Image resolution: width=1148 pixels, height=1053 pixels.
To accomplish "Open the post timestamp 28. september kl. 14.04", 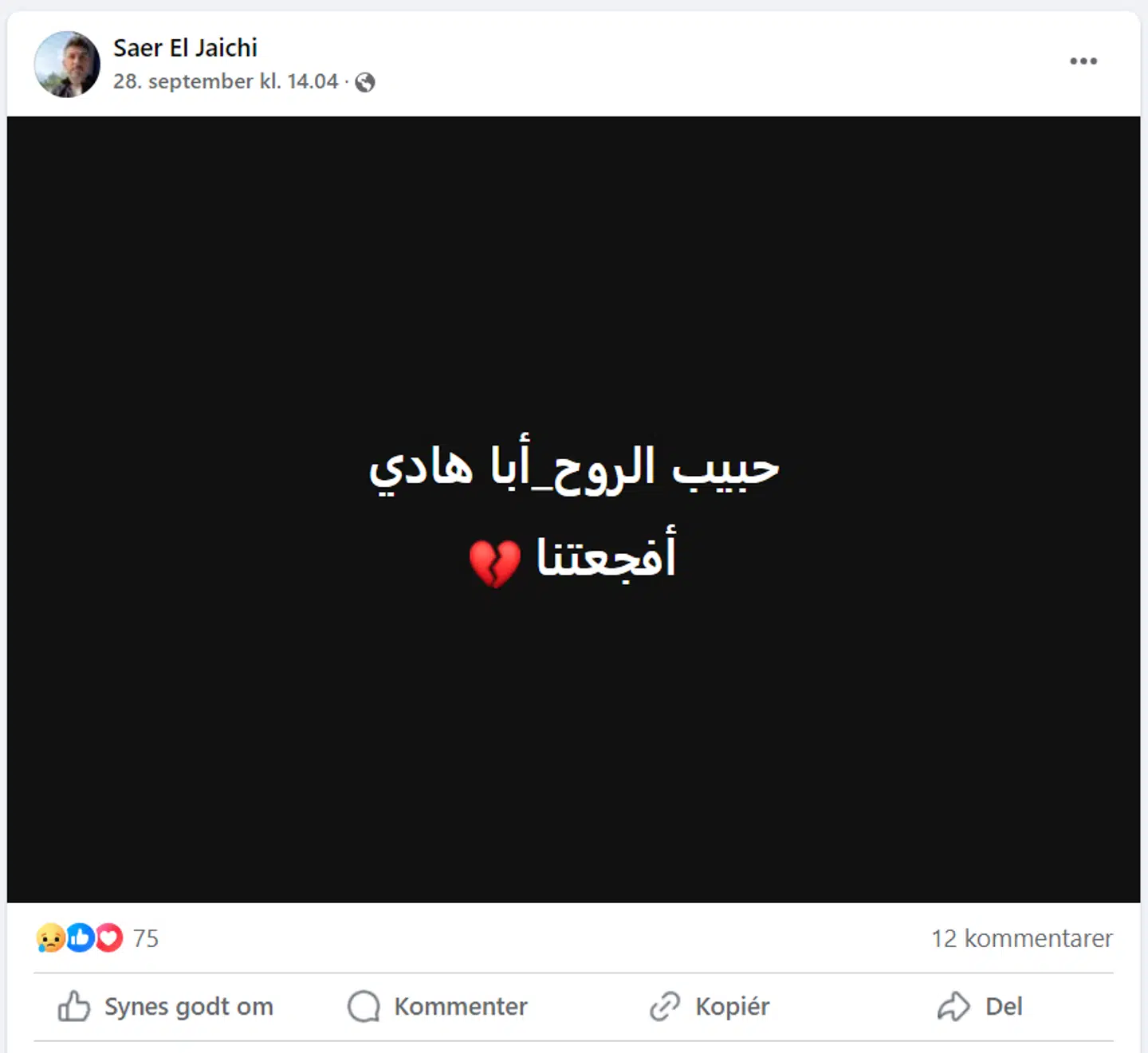I will point(226,81).
